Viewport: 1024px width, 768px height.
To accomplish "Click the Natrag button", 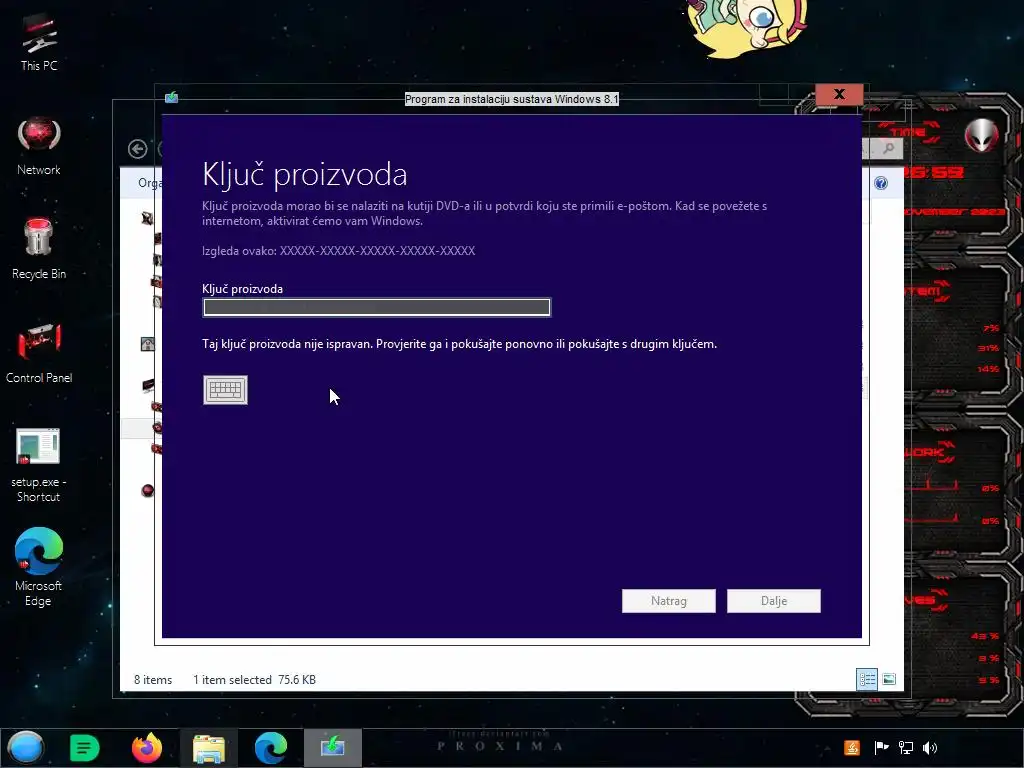I will pos(669,601).
